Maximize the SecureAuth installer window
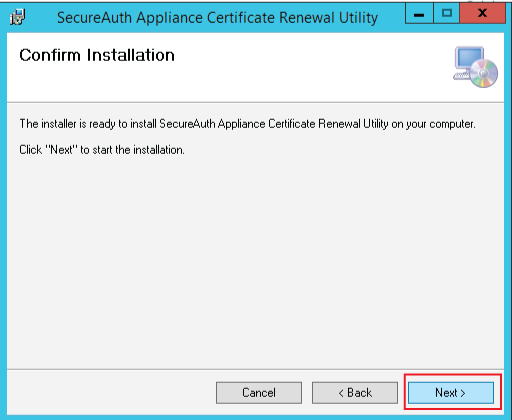 447,14
